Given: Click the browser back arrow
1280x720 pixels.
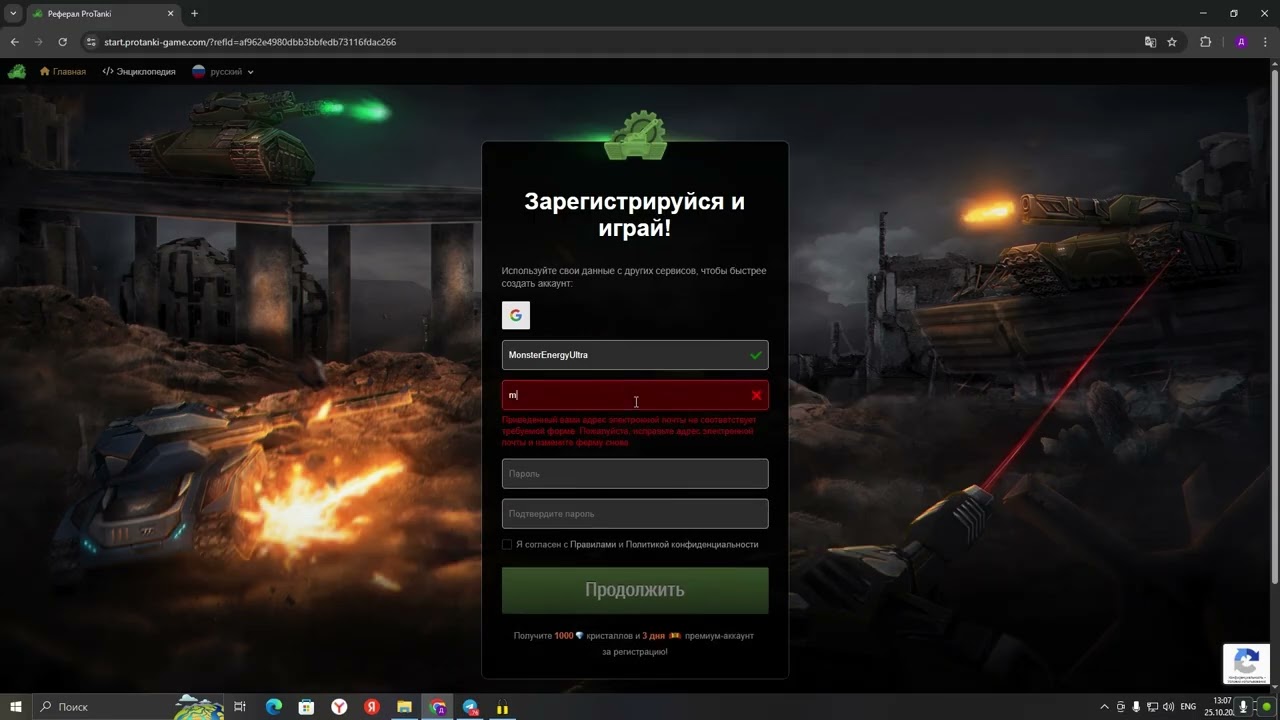Looking at the screenshot, I should click(14, 42).
